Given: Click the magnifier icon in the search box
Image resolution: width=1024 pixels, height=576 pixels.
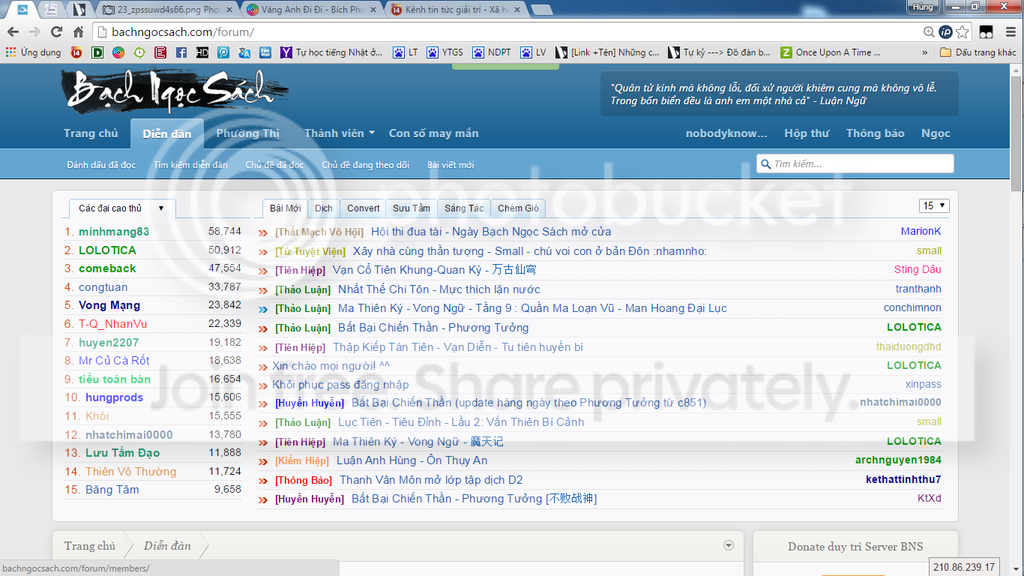Looking at the screenshot, I should [765, 164].
